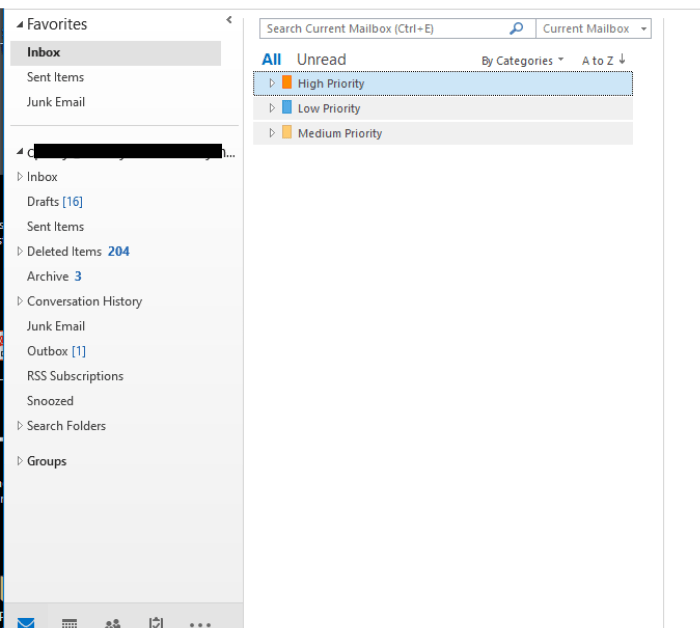Image resolution: width=700 pixels, height=628 pixels.
Task: Open the Tasks view icon
Action: pos(156,622)
